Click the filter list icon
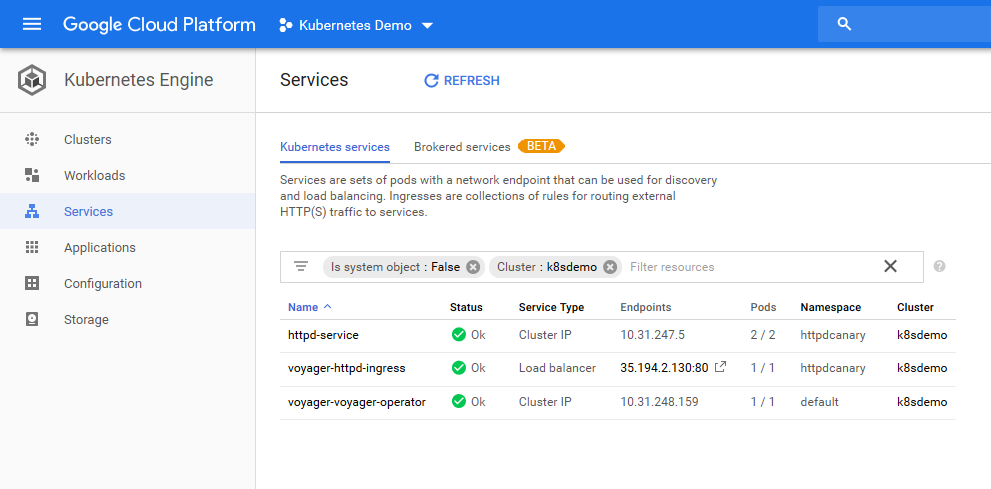This screenshot has height=489, width=991. coord(301,267)
